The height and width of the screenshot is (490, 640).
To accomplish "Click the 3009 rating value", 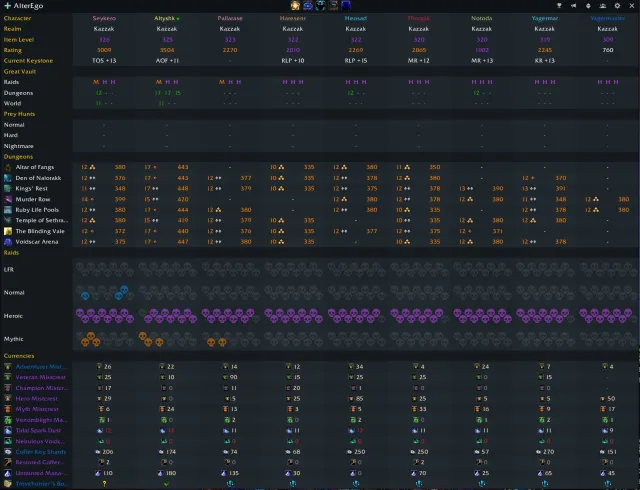I will (104, 50).
